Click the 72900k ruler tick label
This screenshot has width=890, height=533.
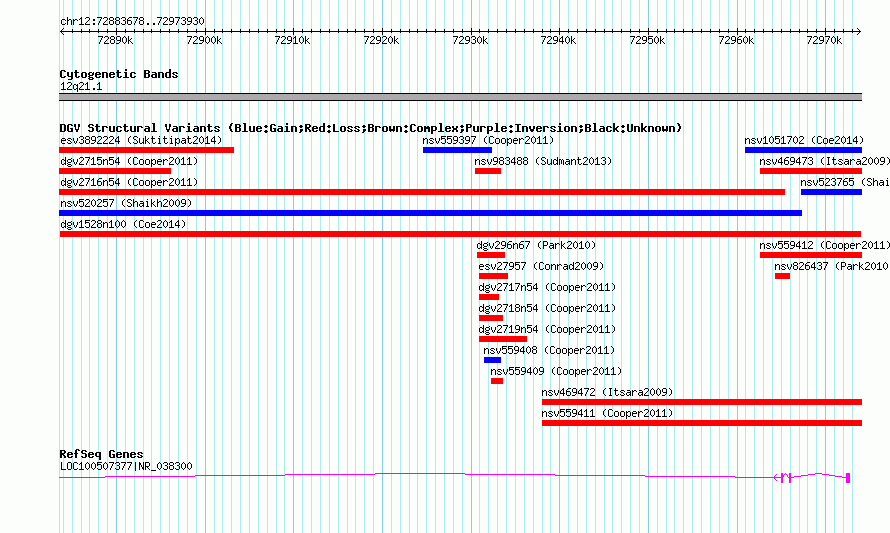pos(204,40)
